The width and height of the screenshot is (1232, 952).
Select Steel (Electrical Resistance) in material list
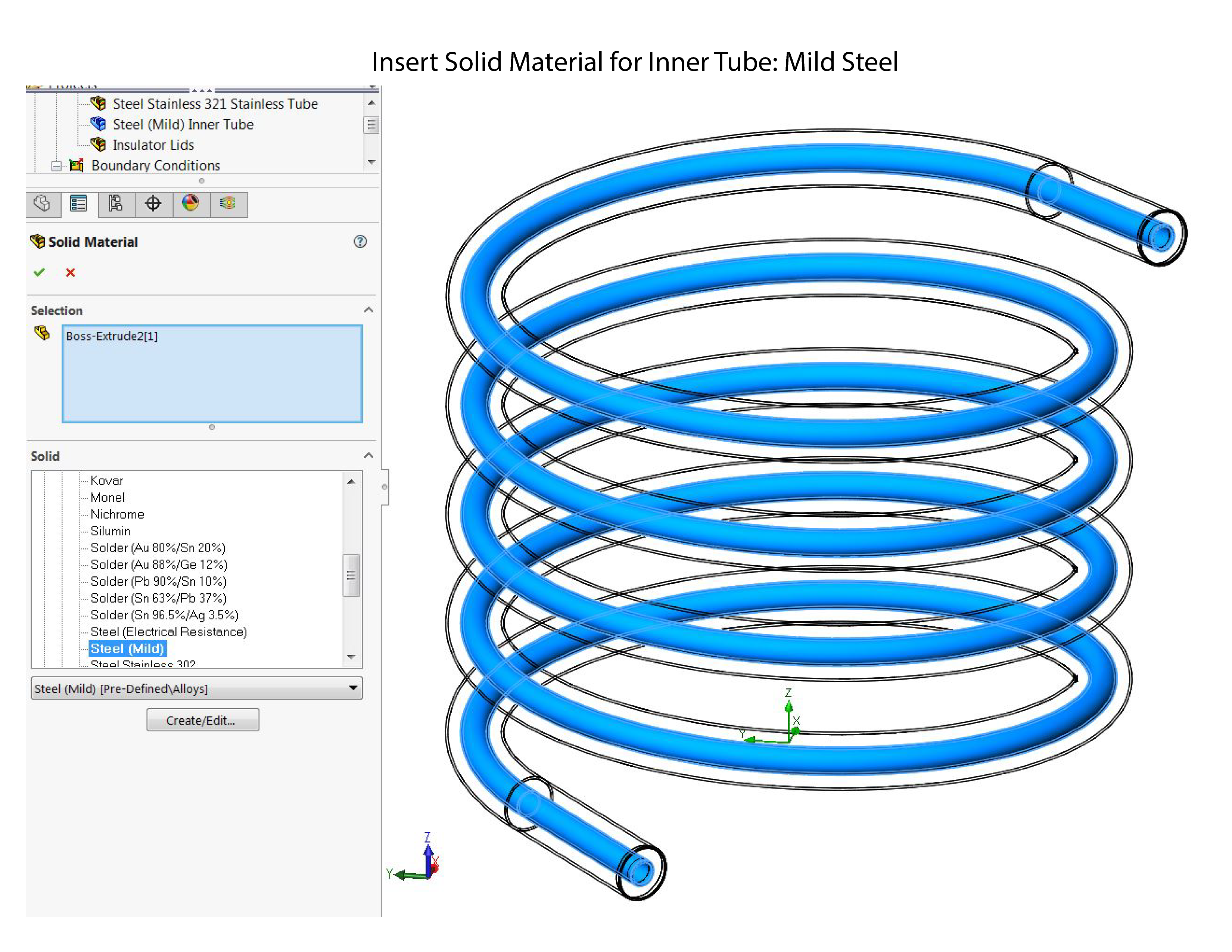coord(169,632)
